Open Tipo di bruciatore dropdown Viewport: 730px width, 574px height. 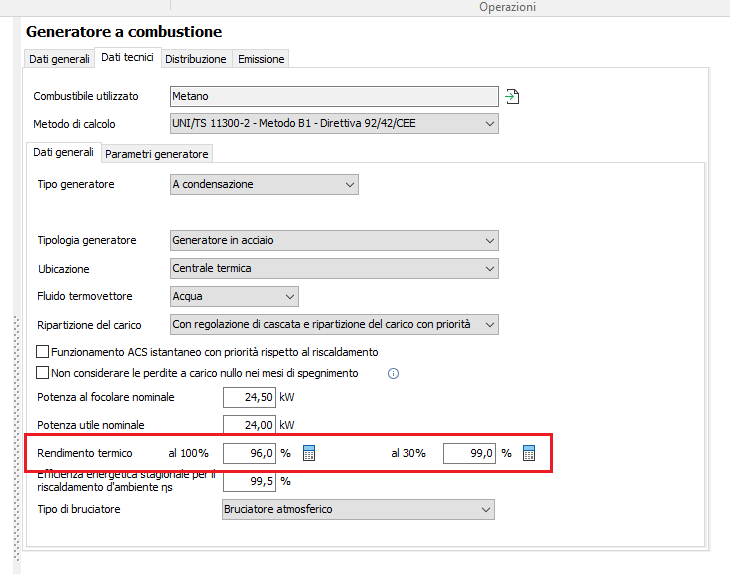tap(358, 509)
